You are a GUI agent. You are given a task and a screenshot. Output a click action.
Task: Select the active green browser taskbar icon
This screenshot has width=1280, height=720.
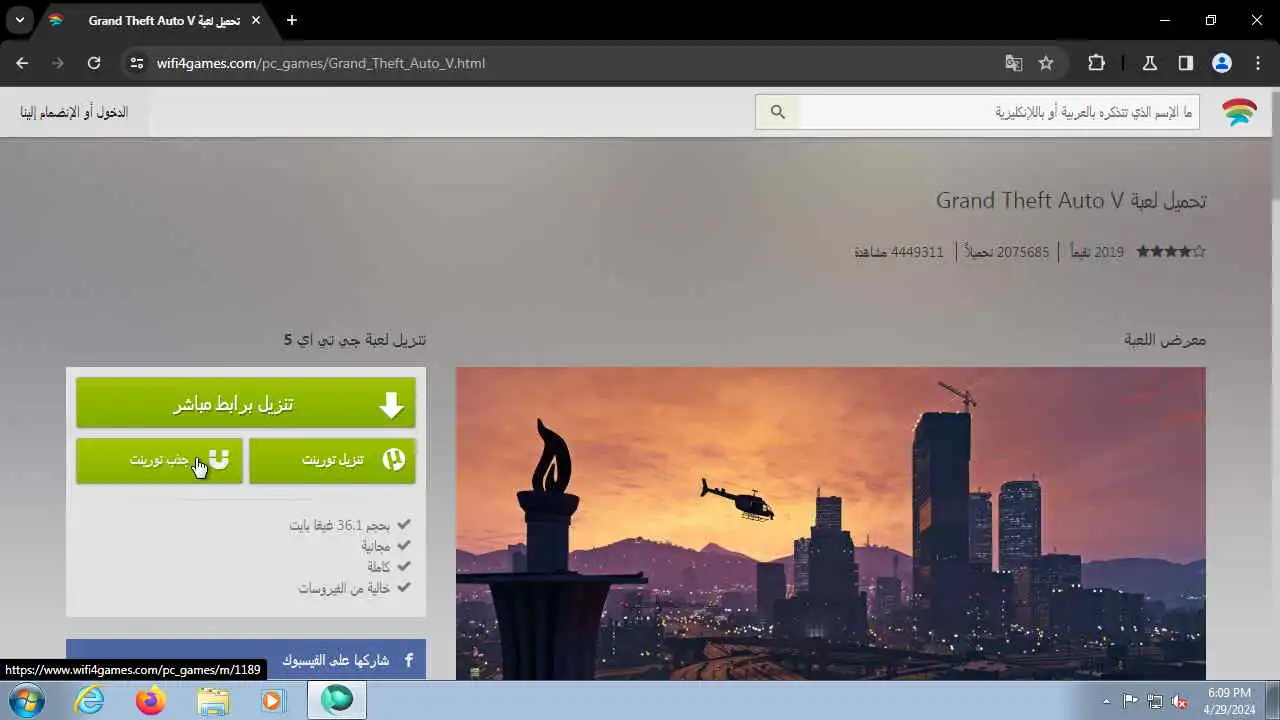[336, 700]
